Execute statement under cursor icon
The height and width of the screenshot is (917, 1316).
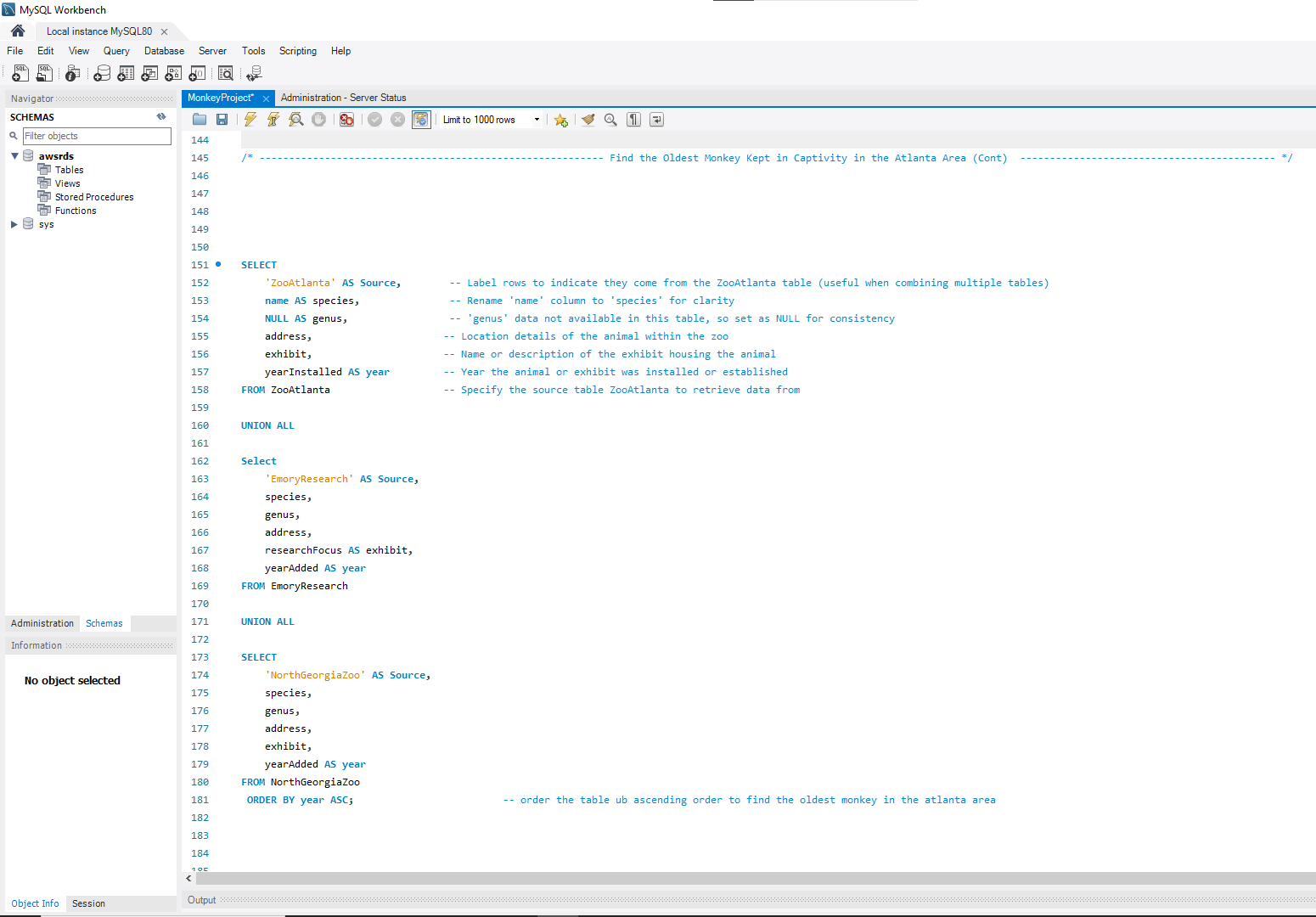pos(273,120)
